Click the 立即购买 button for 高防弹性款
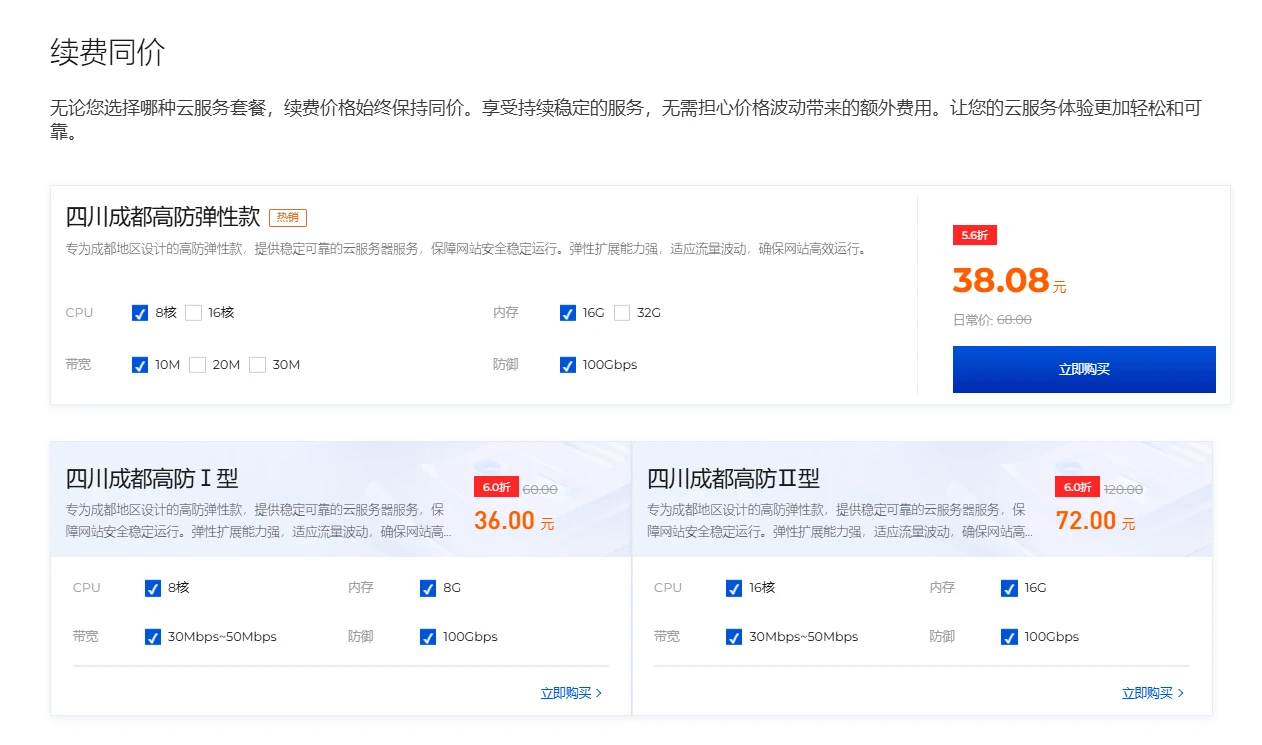 coord(1083,369)
